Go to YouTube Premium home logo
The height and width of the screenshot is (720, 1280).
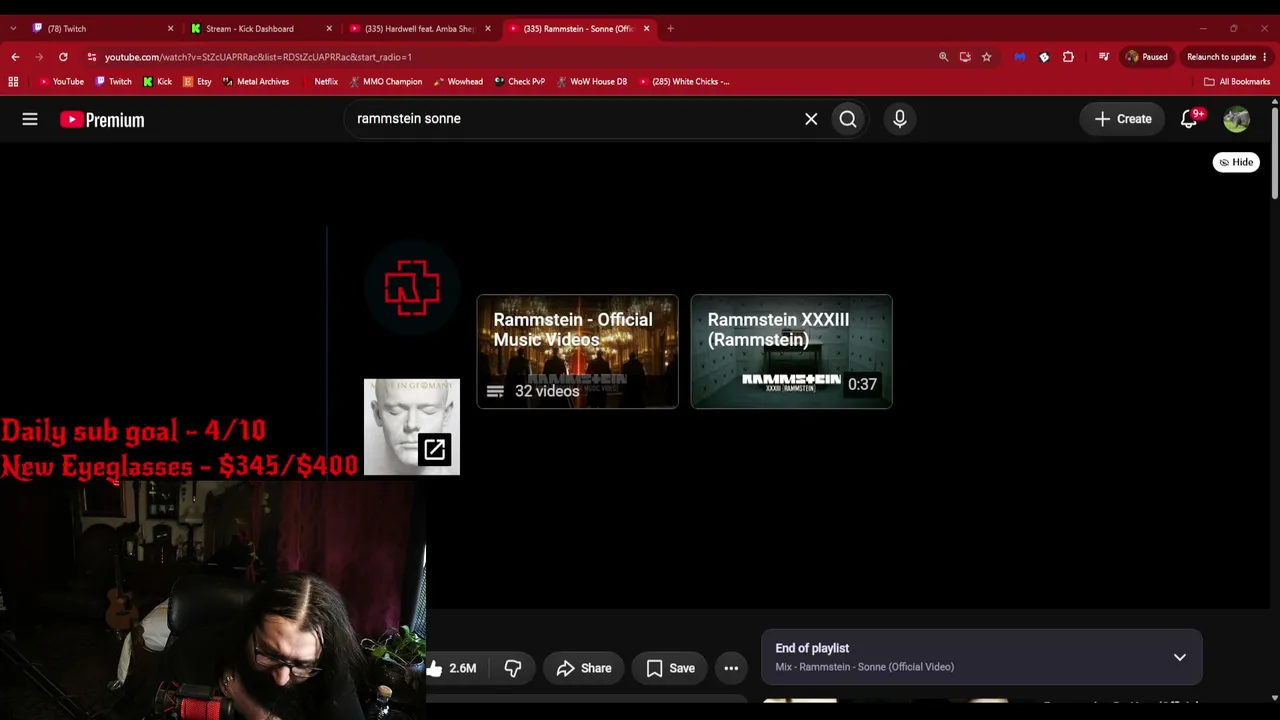102,119
